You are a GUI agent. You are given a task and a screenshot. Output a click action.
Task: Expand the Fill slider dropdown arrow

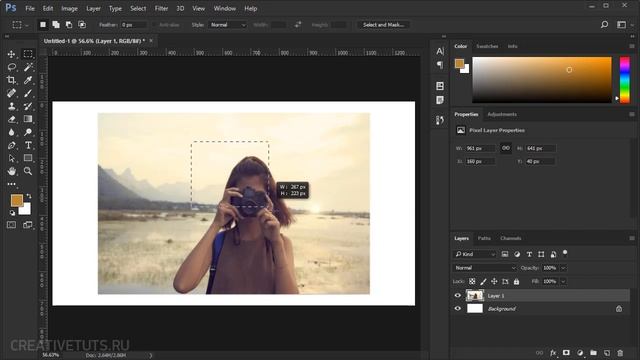[x=563, y=282]
